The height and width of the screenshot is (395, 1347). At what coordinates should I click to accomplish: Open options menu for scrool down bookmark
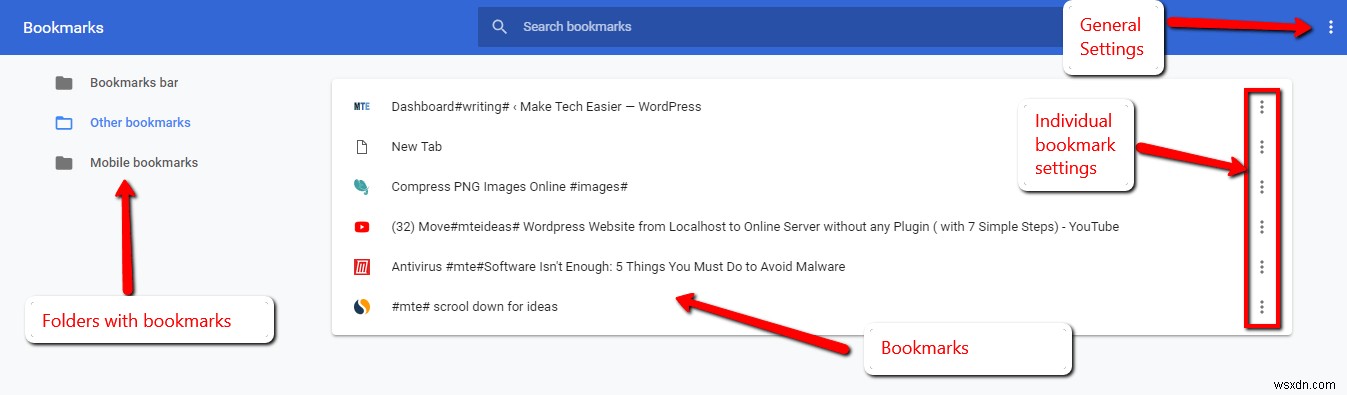1262,307
